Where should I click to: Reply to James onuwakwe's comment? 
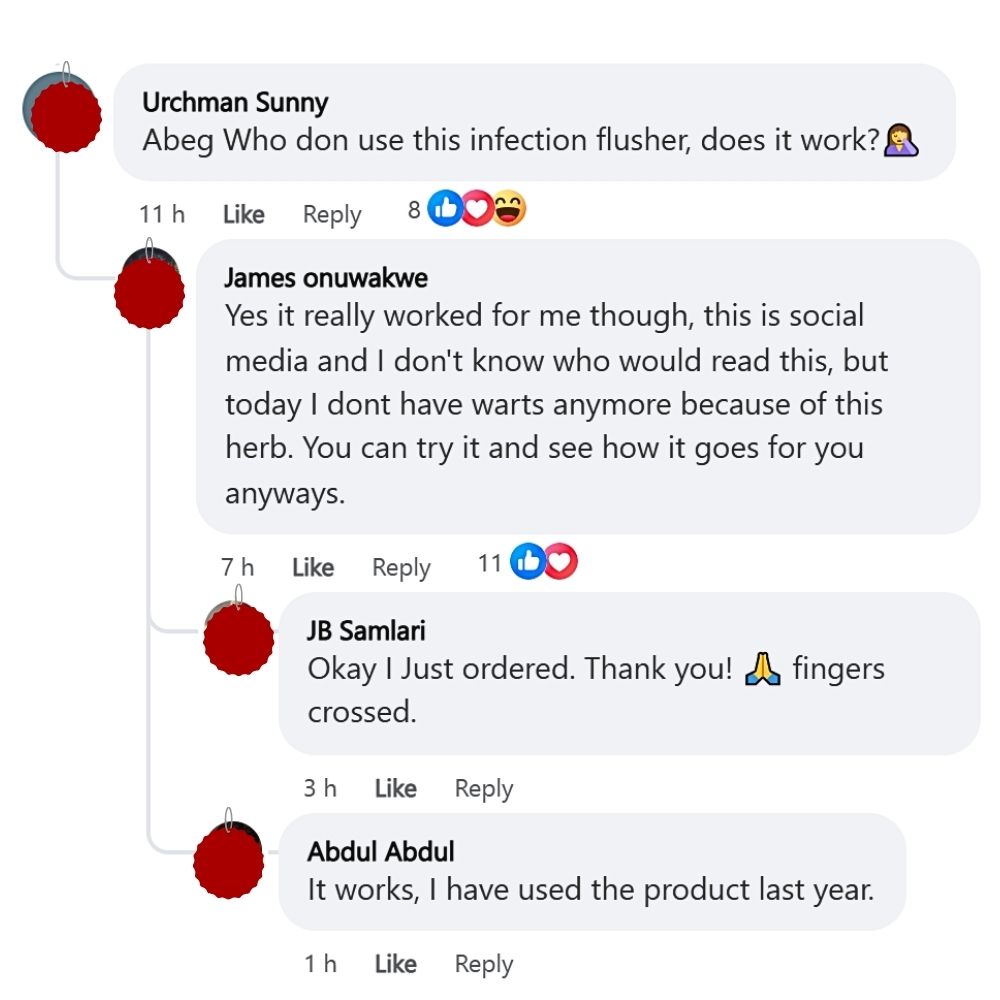pyautogui.click(x=400, y=567)
